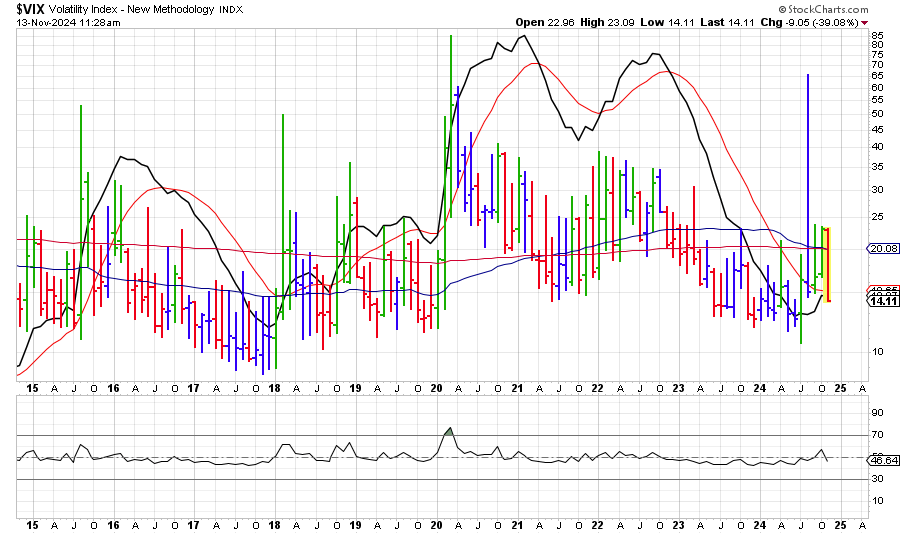Click the indicator peak near 2020
This screenshot has width=900, height=534.
(448, 429)
